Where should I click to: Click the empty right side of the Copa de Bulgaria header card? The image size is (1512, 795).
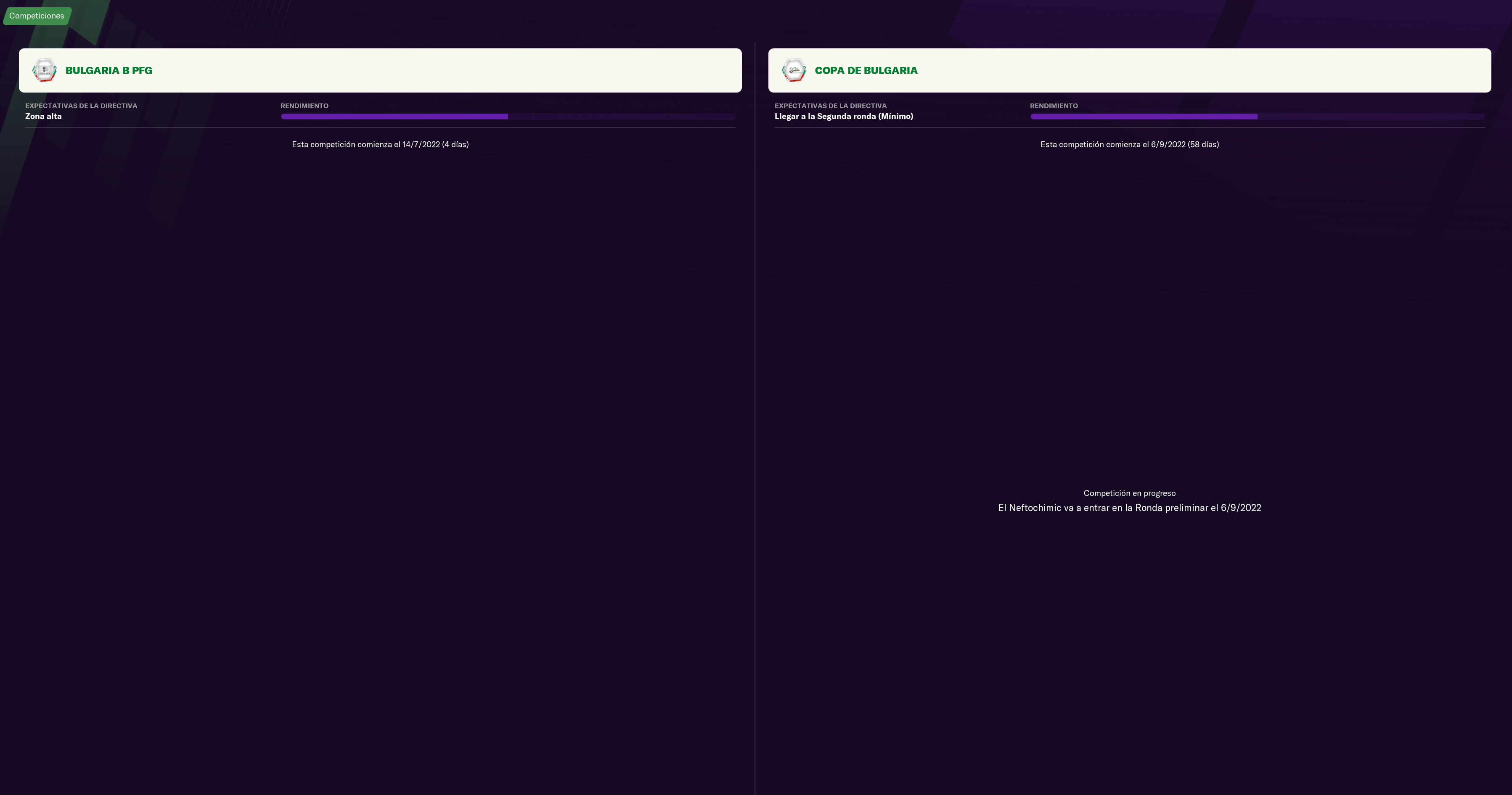[x=1291, y=71]
